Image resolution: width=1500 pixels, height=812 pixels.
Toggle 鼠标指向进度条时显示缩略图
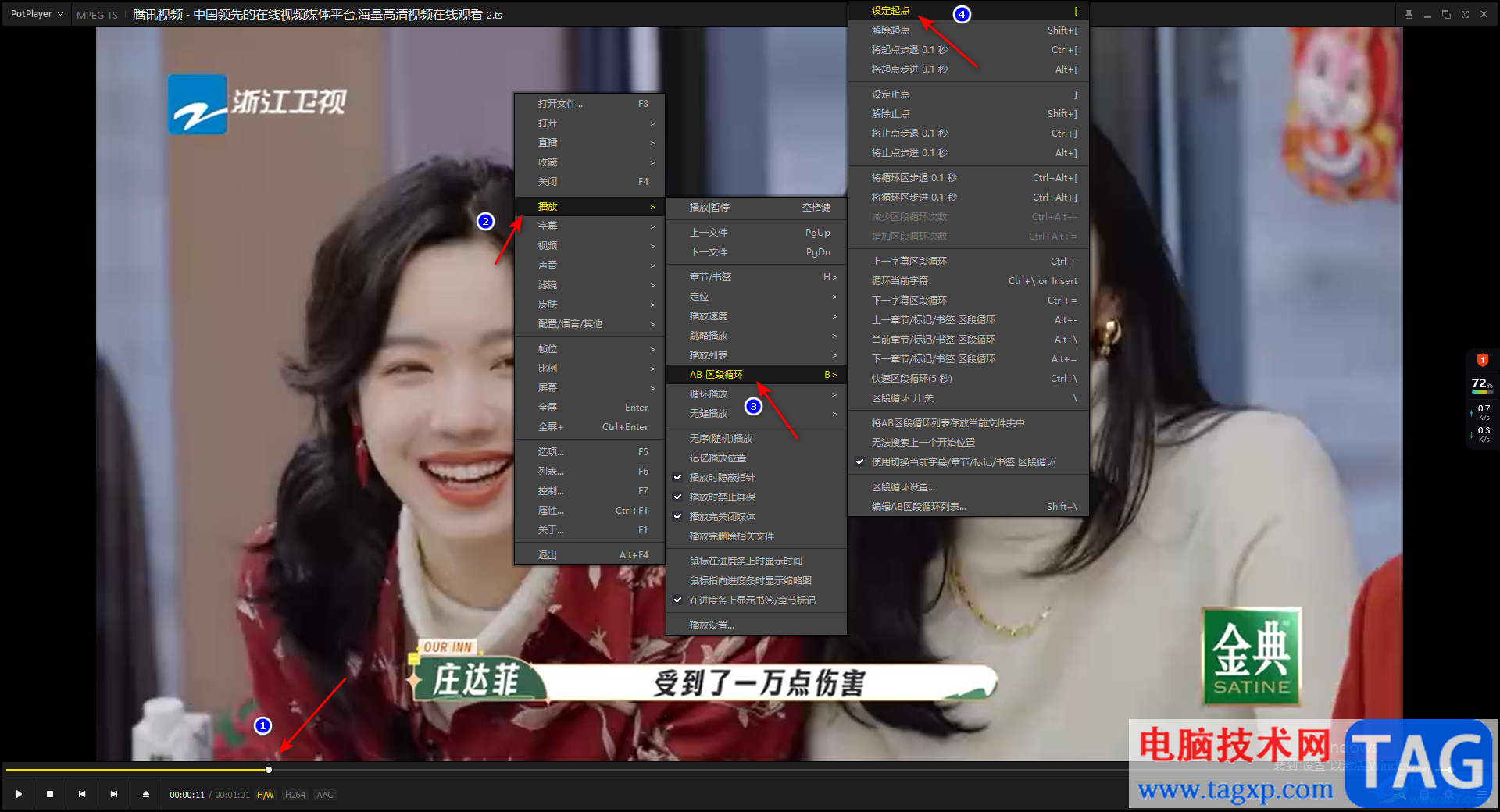click(756, 580)
